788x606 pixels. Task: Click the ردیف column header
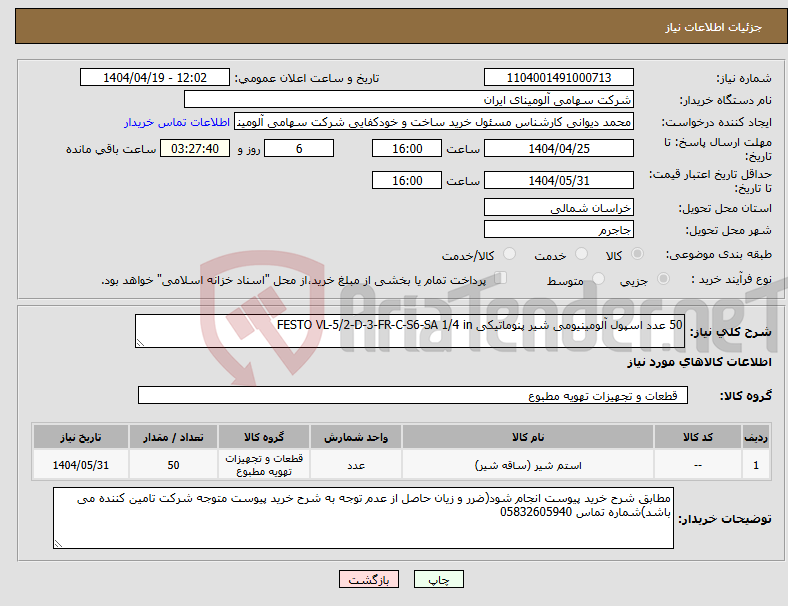click(755, 437)
